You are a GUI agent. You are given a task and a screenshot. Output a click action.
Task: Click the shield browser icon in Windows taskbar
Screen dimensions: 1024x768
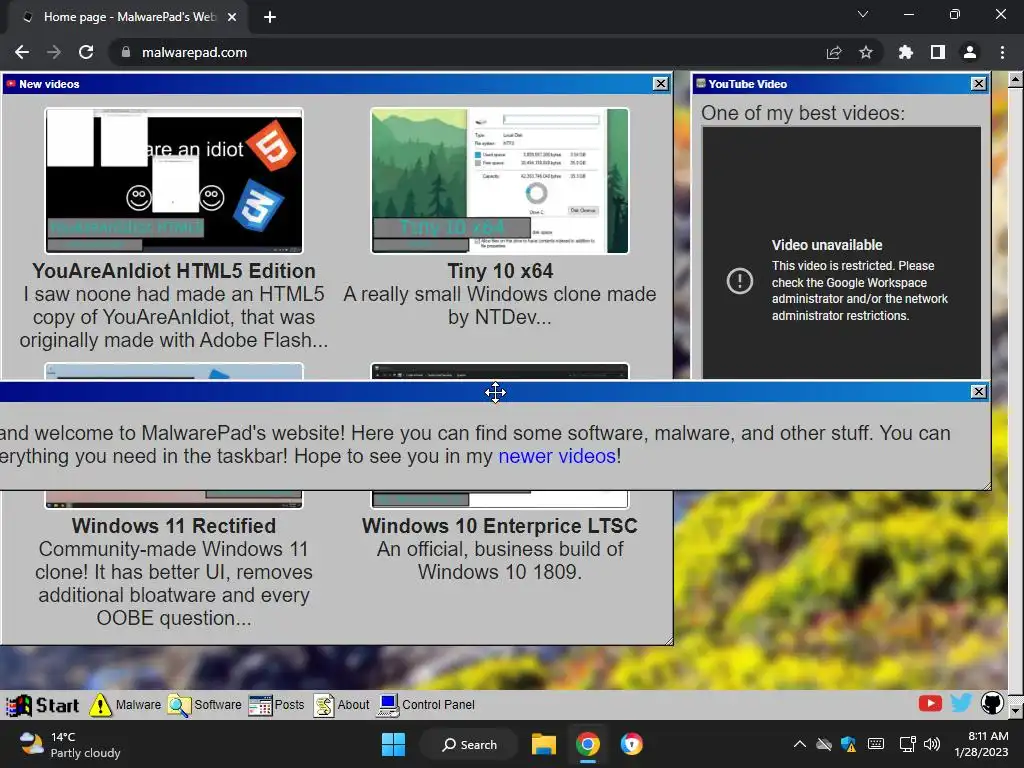[632, 744]
